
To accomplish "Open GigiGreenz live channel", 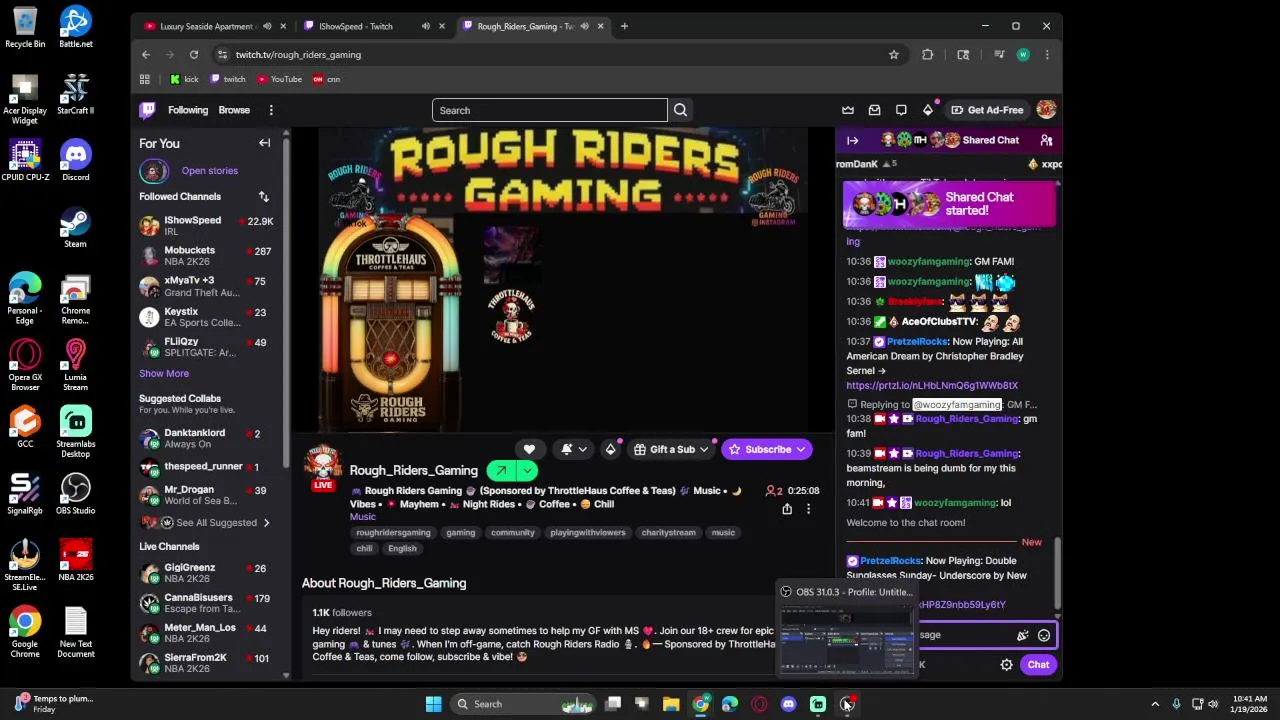I will pos(206,573).
